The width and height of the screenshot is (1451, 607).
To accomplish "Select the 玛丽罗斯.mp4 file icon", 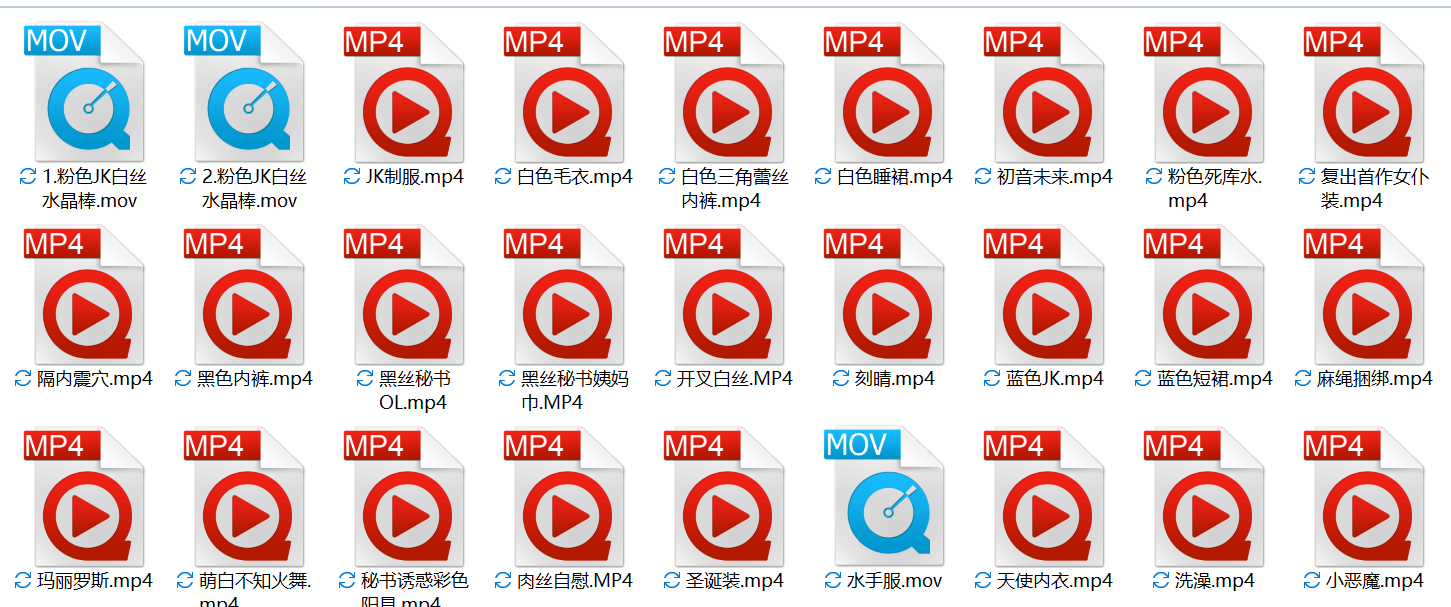I will click(x=84, y=496).
